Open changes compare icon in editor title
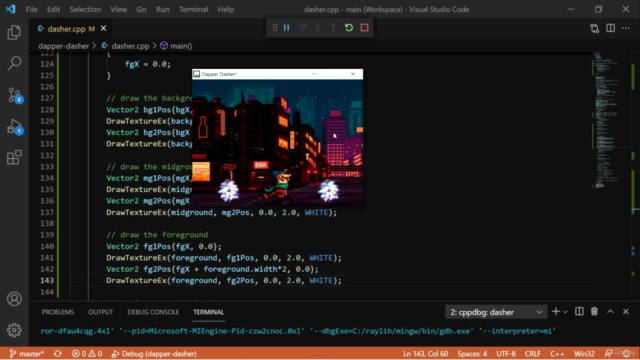The width and height of the screenshot is (640, 360). click(595, 28)
